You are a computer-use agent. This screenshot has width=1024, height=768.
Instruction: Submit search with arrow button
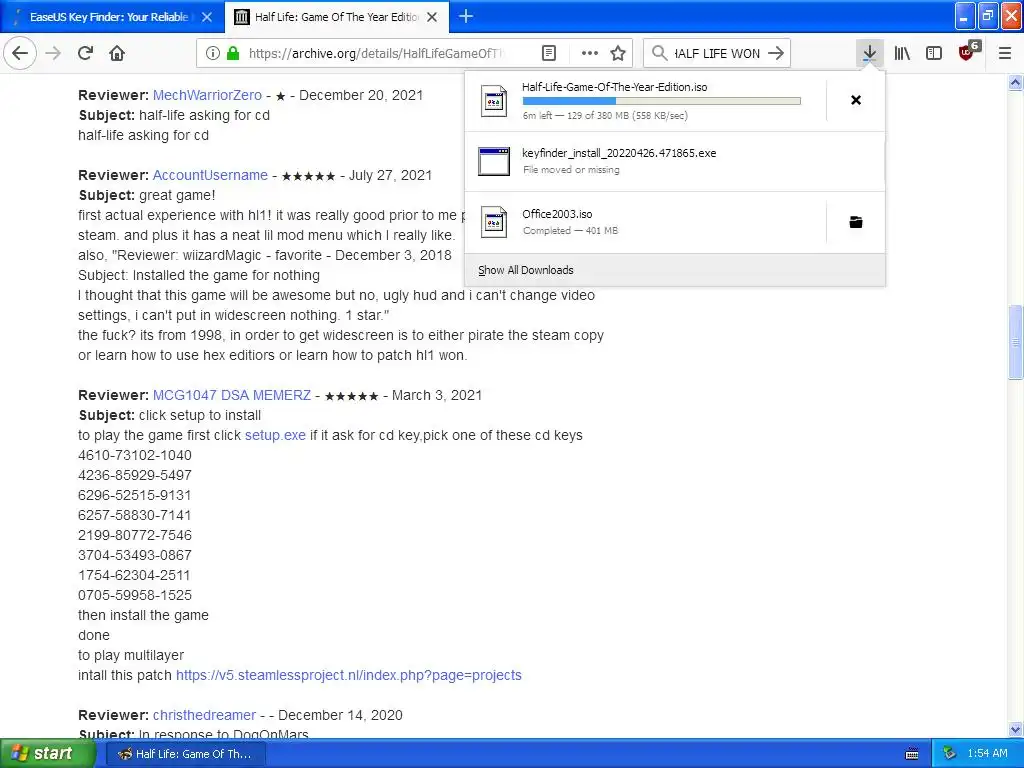[776, 54]
